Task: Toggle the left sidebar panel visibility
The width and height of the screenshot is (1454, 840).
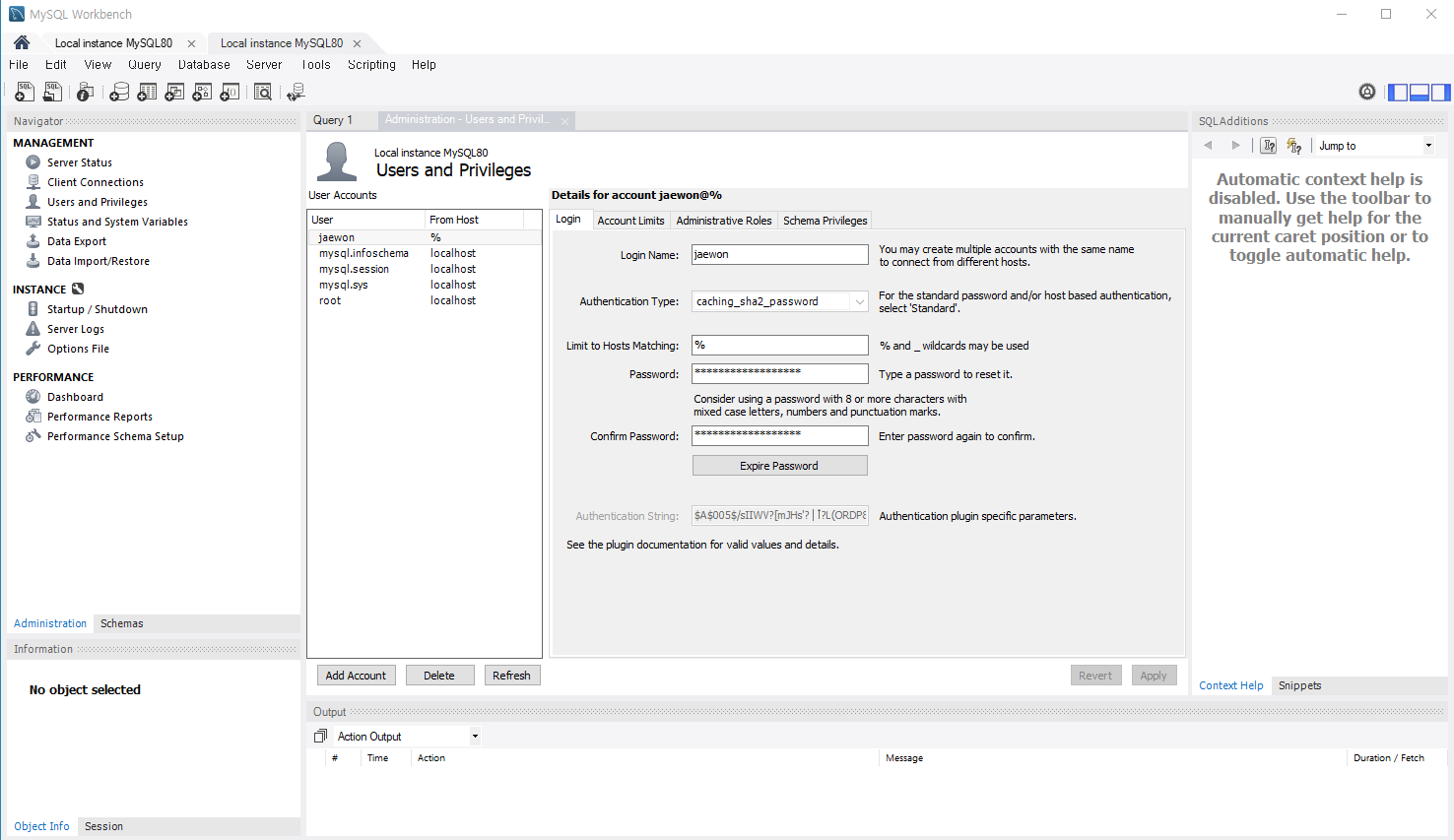Action: [x=1398, y=92]
